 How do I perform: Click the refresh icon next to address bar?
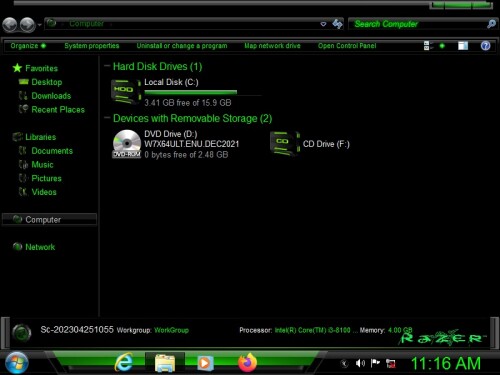(337, 24)
